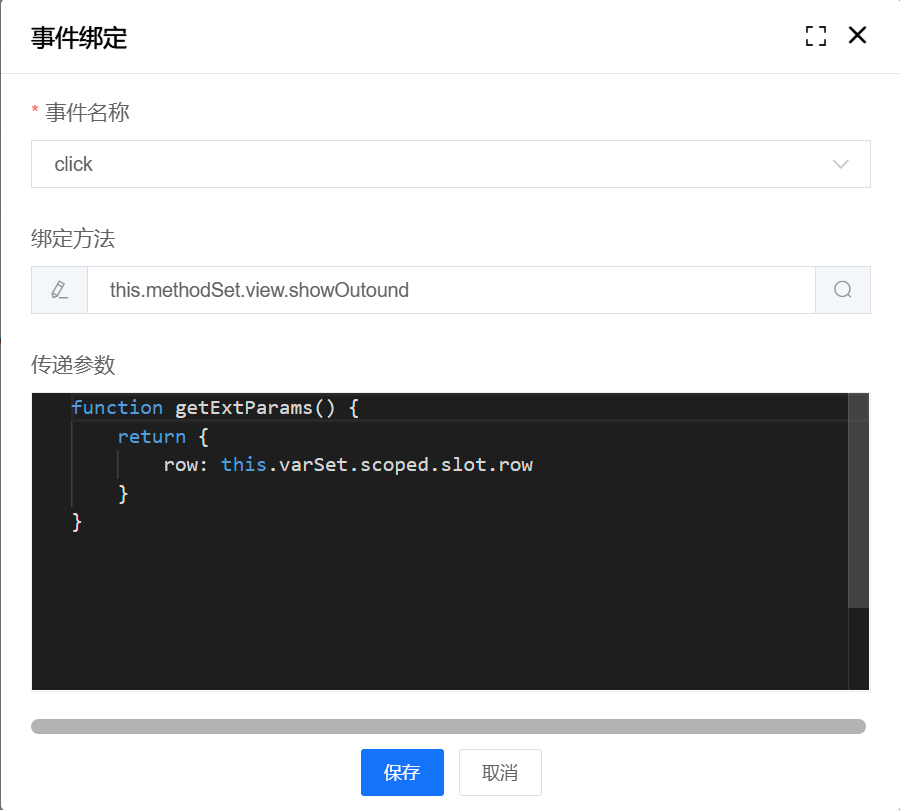Click the 'row:' property key in code
Screen dimensions: 900x810
(186, 465)
